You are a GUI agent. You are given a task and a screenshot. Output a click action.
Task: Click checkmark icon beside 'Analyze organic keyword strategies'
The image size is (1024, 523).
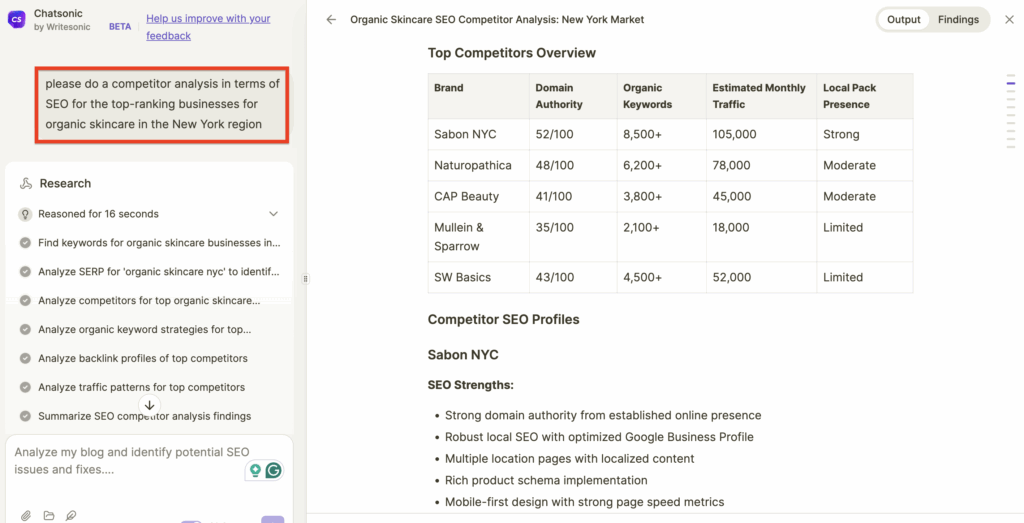click(25, 330)
